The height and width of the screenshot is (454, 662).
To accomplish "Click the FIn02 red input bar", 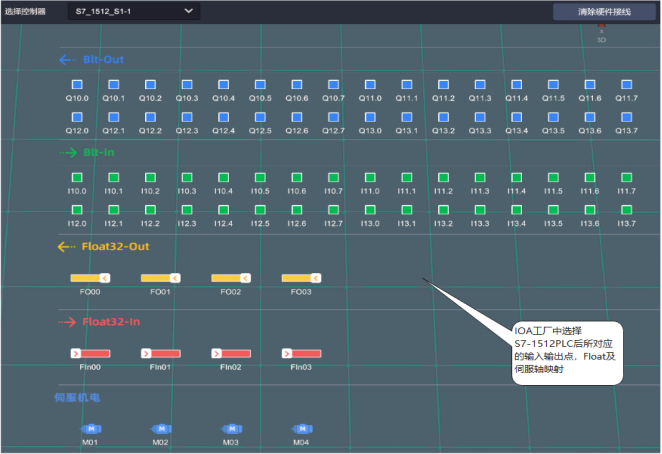I will pos(231,353).
